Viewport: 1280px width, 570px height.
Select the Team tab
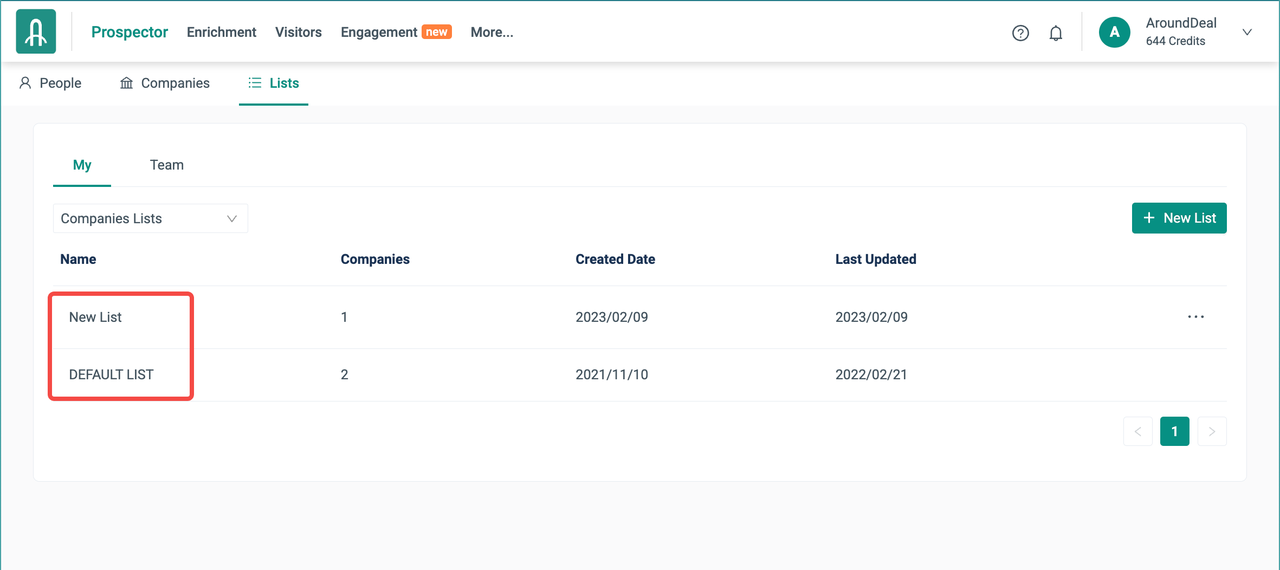(x=167, y=165)
